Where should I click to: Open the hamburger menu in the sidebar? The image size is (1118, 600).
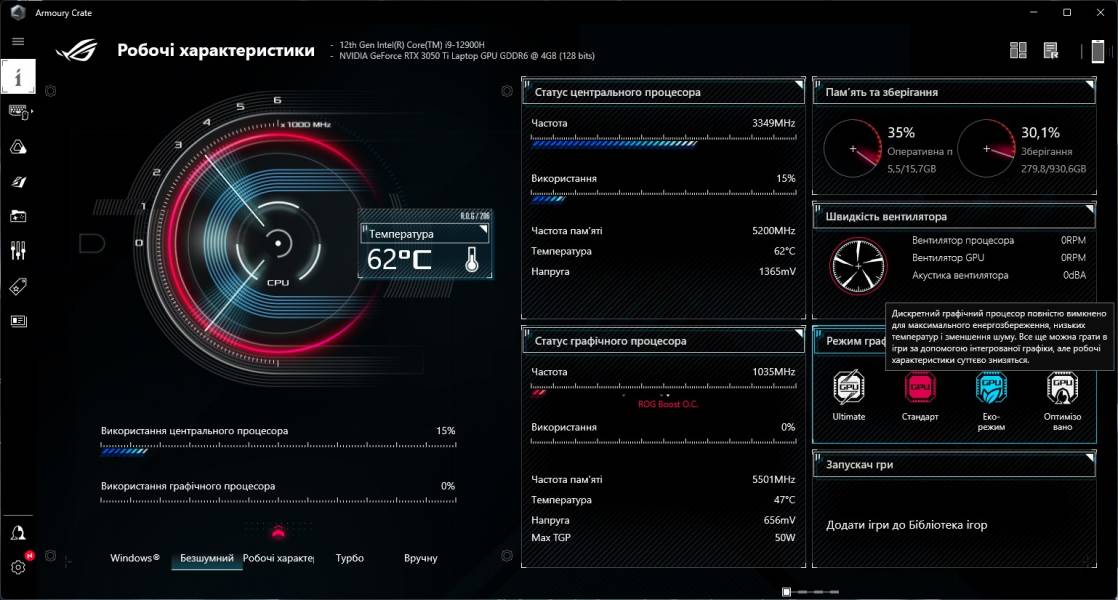[18, 41]
